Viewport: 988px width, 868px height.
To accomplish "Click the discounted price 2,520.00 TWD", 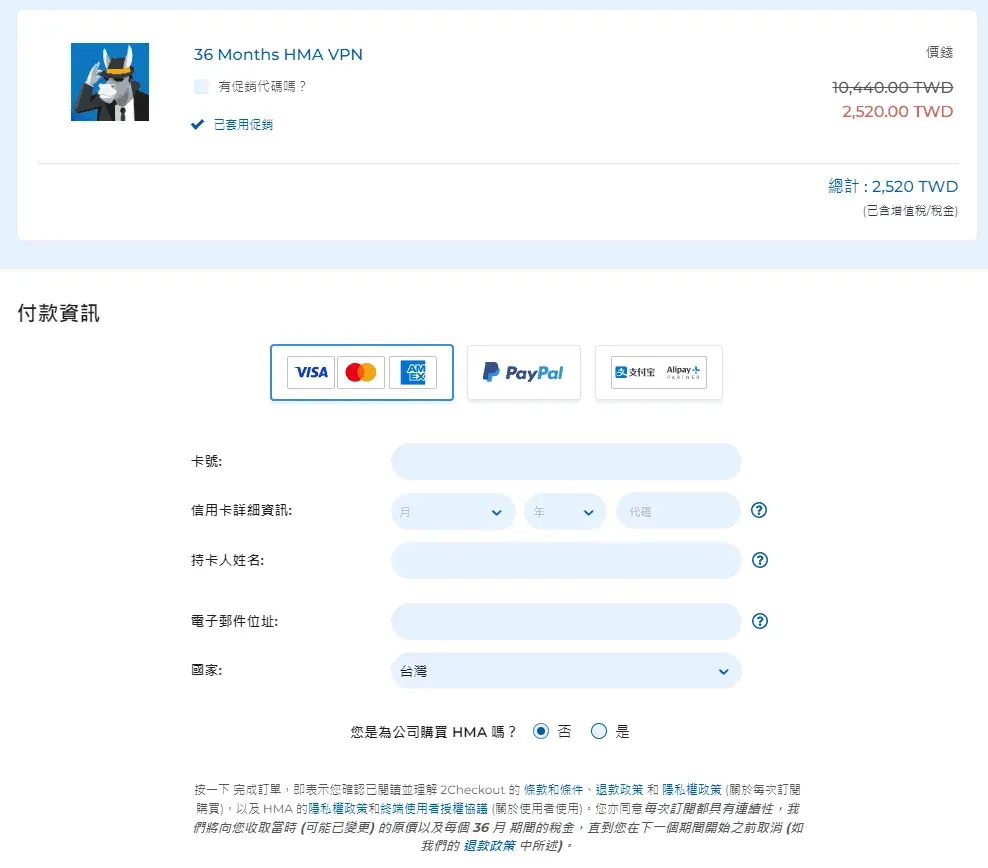I will point(897,111).
